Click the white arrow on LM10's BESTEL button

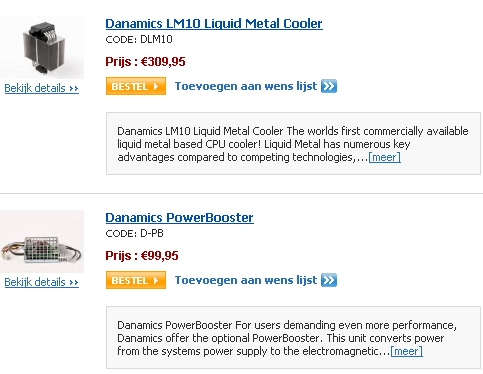[156, 87]
